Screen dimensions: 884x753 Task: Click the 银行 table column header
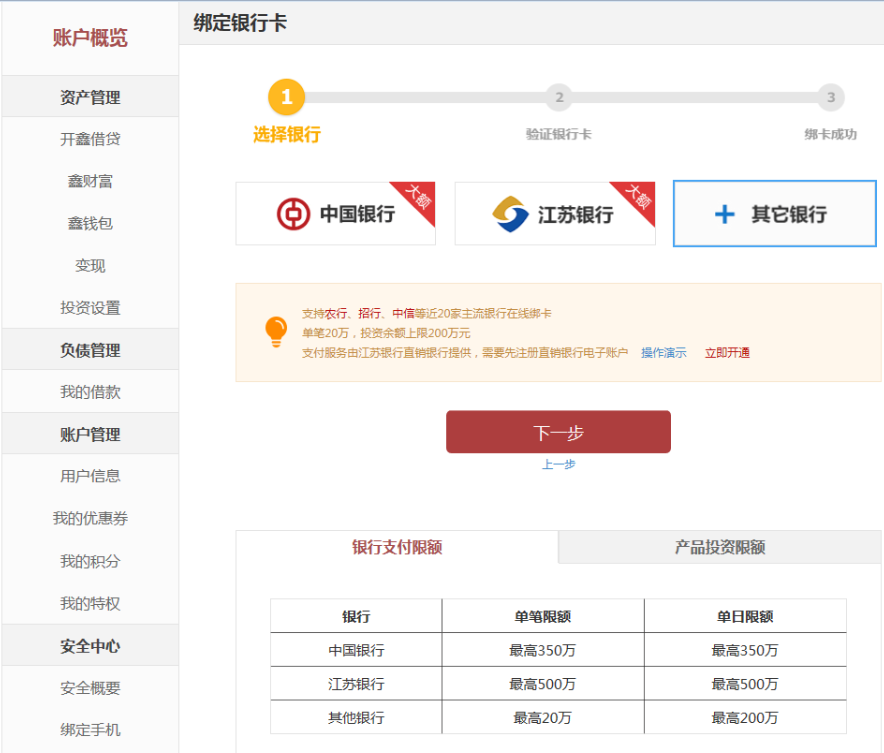point(356,616)
